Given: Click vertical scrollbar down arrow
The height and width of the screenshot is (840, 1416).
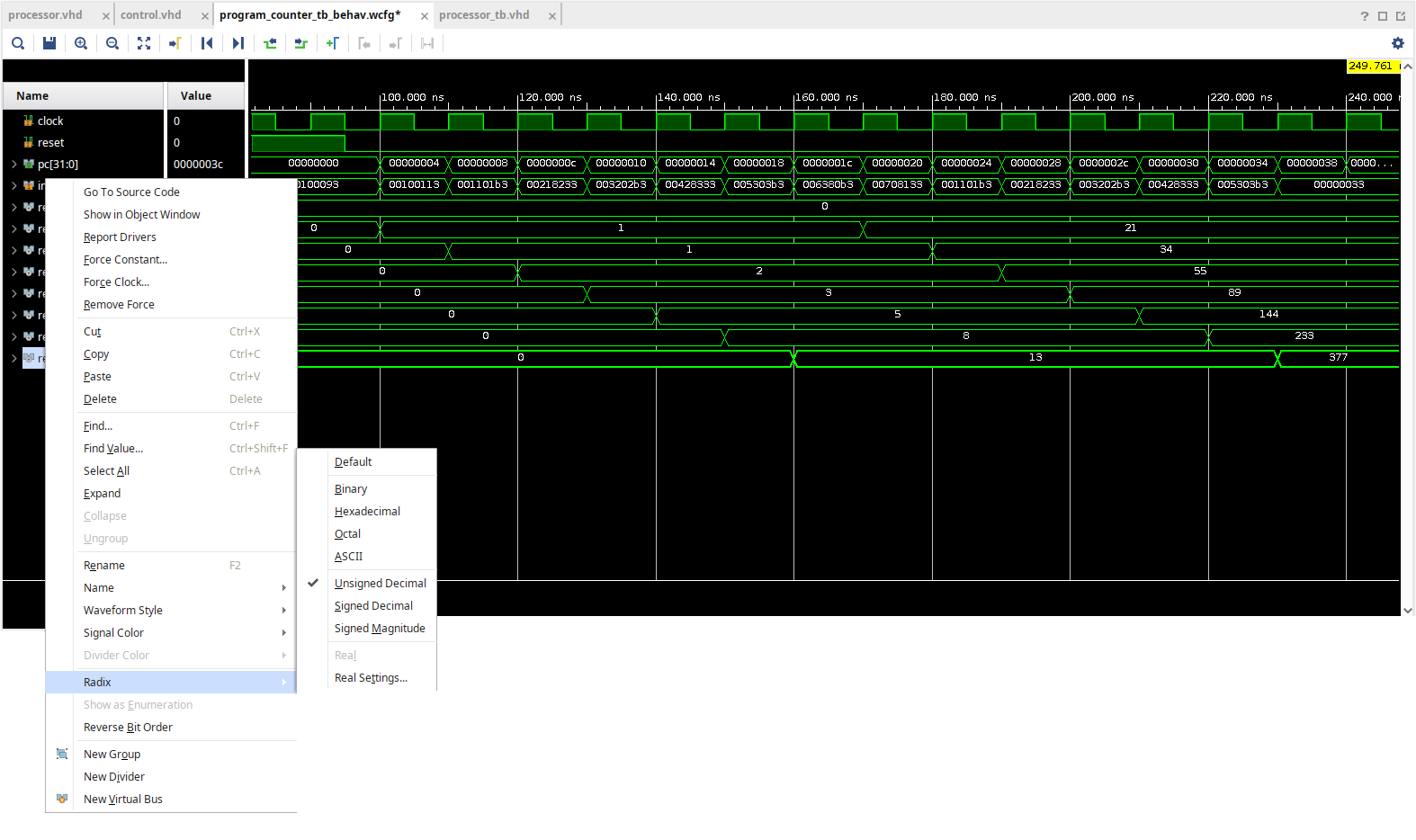Looking at the screenshot, I should point(1408,610).
